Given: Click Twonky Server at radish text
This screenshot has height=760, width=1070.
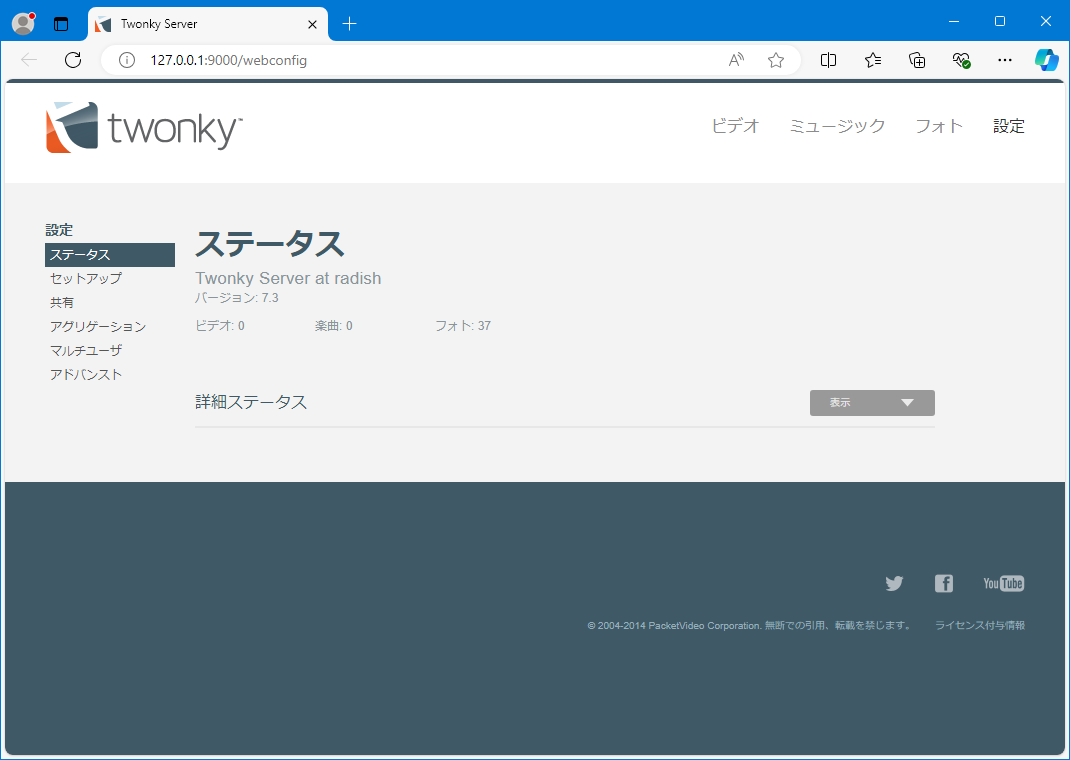Looking at the screenshot, I should point(288,278).
